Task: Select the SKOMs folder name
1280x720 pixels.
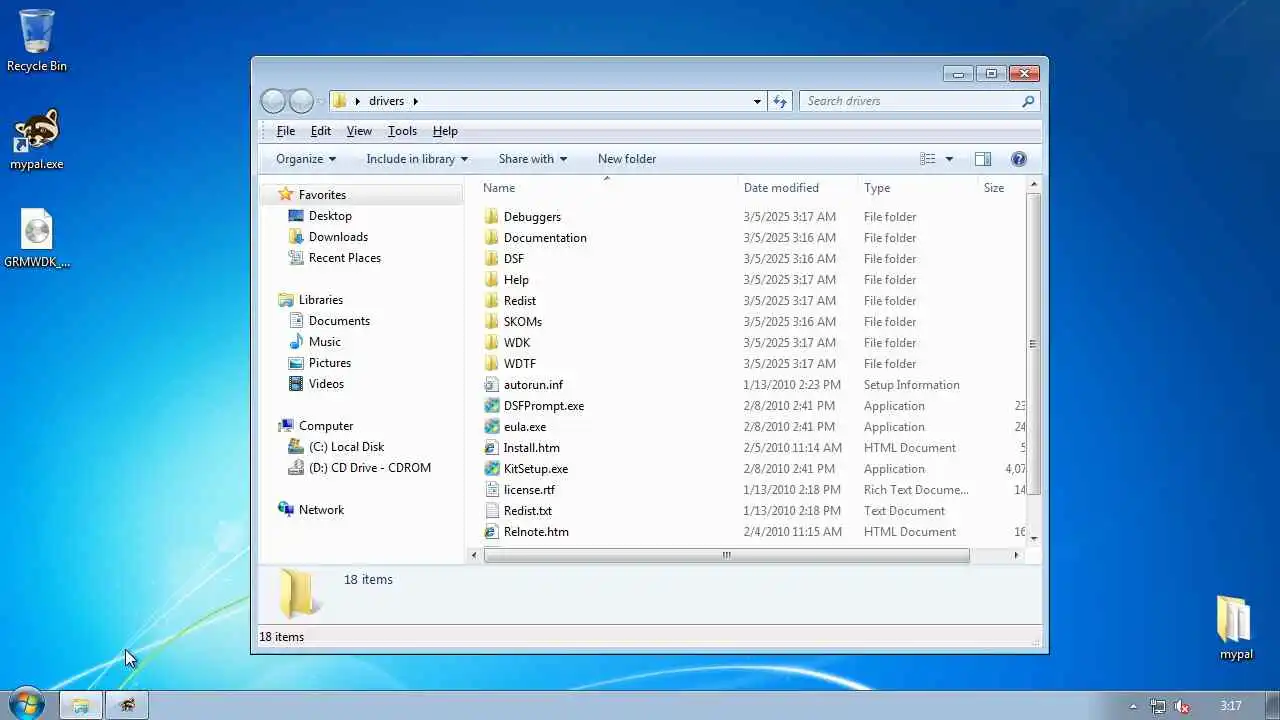Action: 523,322
